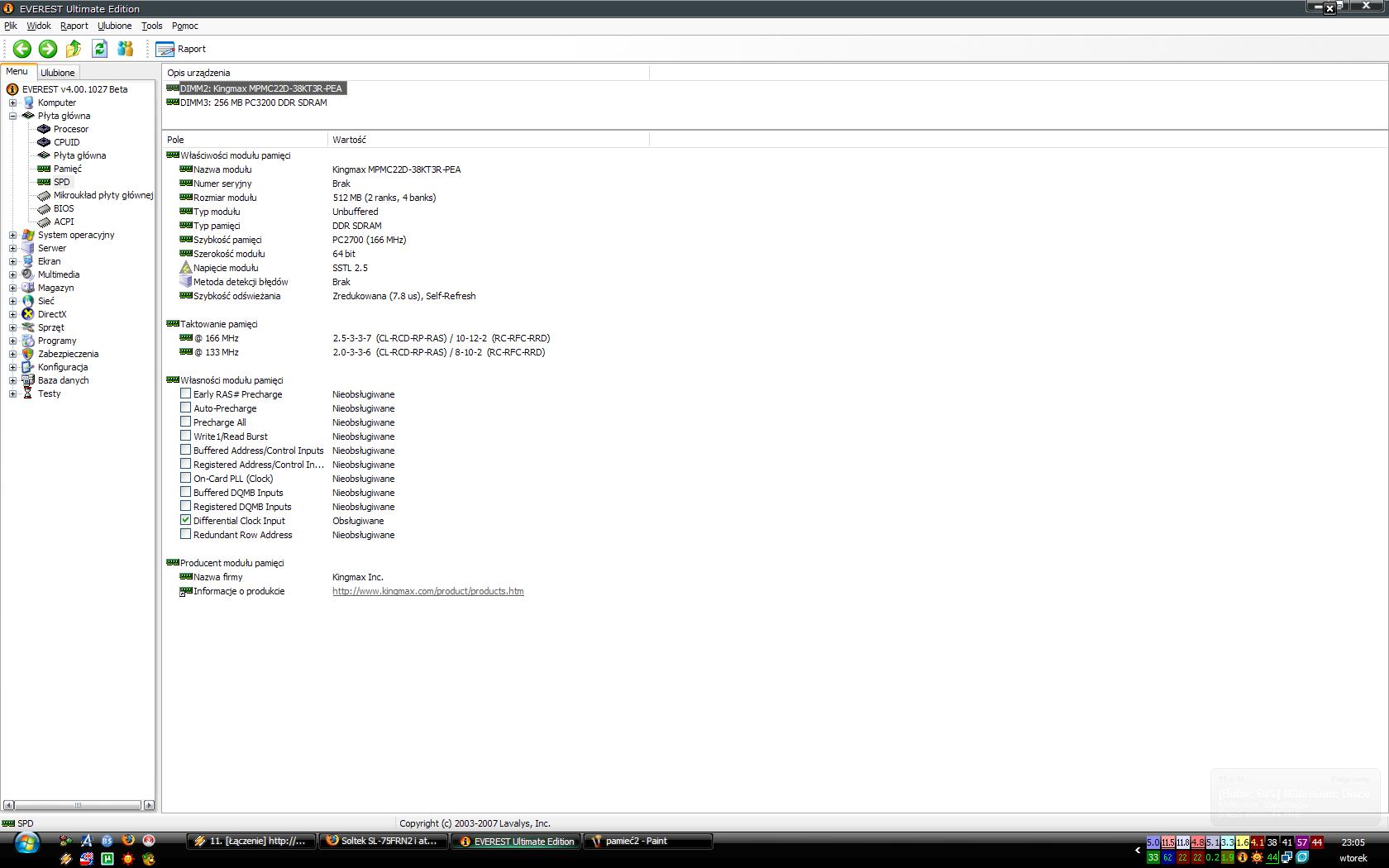Open the Kingmax product information link
The height and width of the screenshot is (868, 1389).
click(x=428, y=591)
